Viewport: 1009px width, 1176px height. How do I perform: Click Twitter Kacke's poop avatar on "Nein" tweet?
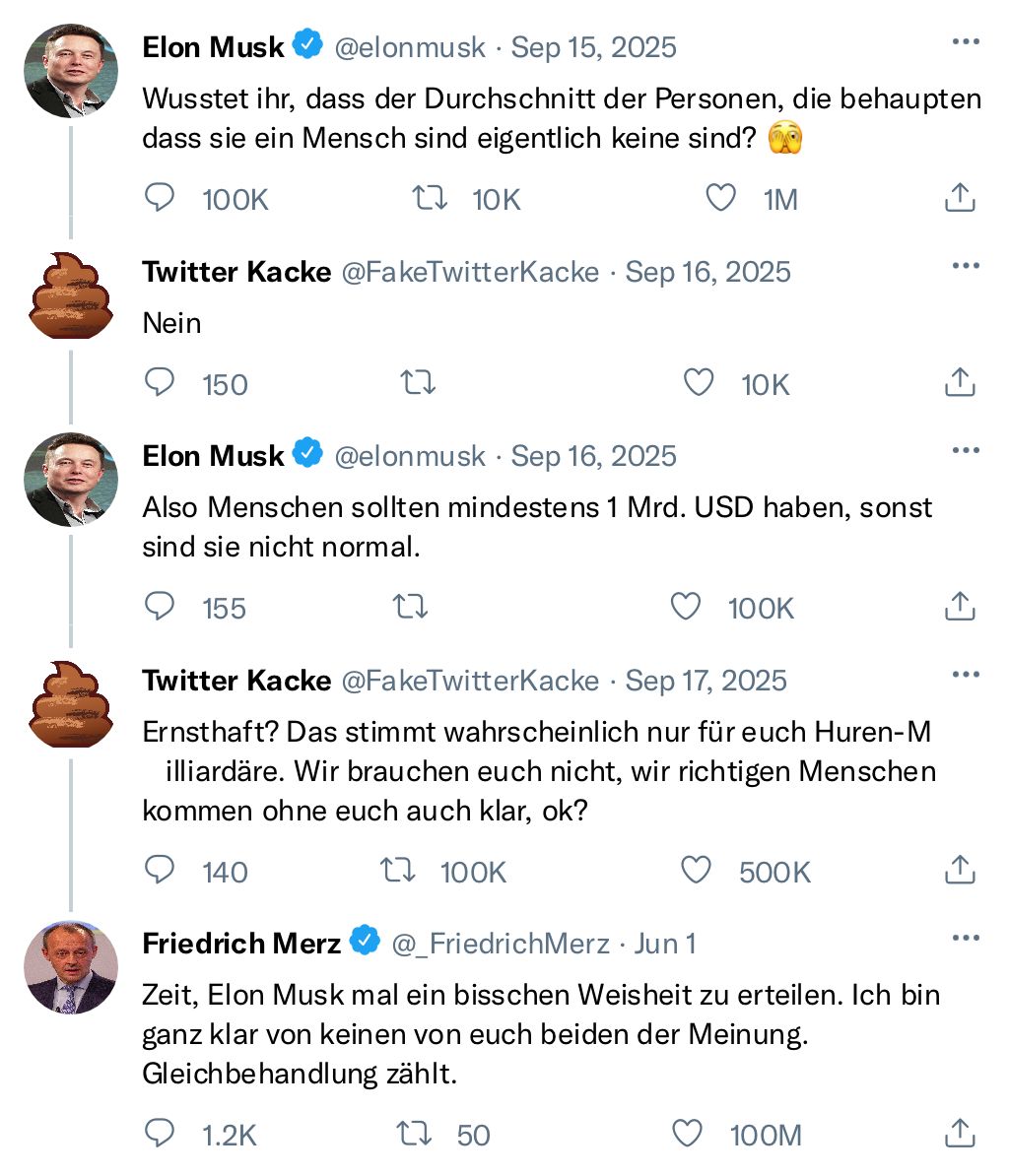pyautogui.click(x=71, y=295)
